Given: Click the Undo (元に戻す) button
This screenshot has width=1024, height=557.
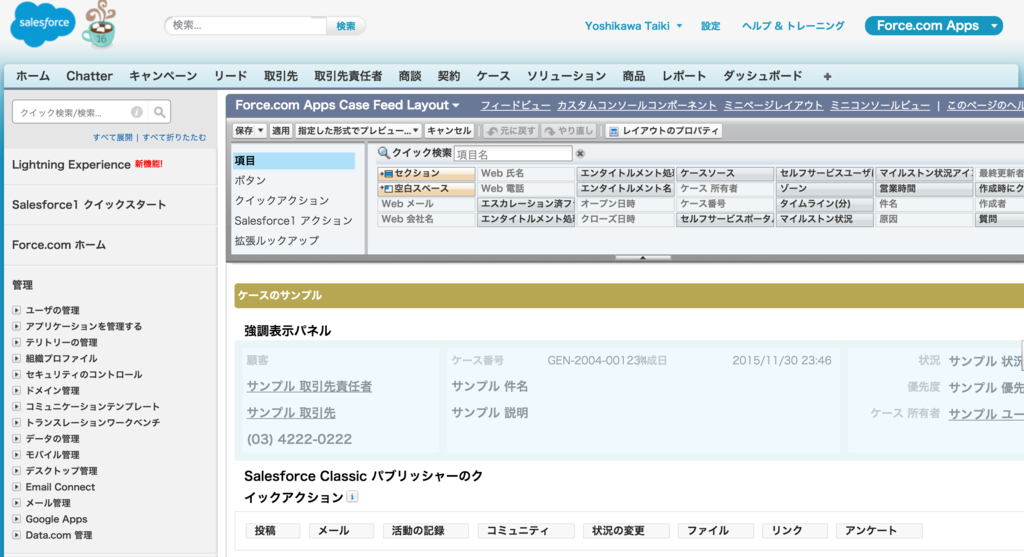Looking at the screenshot, I should pyautogui.click(x=511, y=131).
